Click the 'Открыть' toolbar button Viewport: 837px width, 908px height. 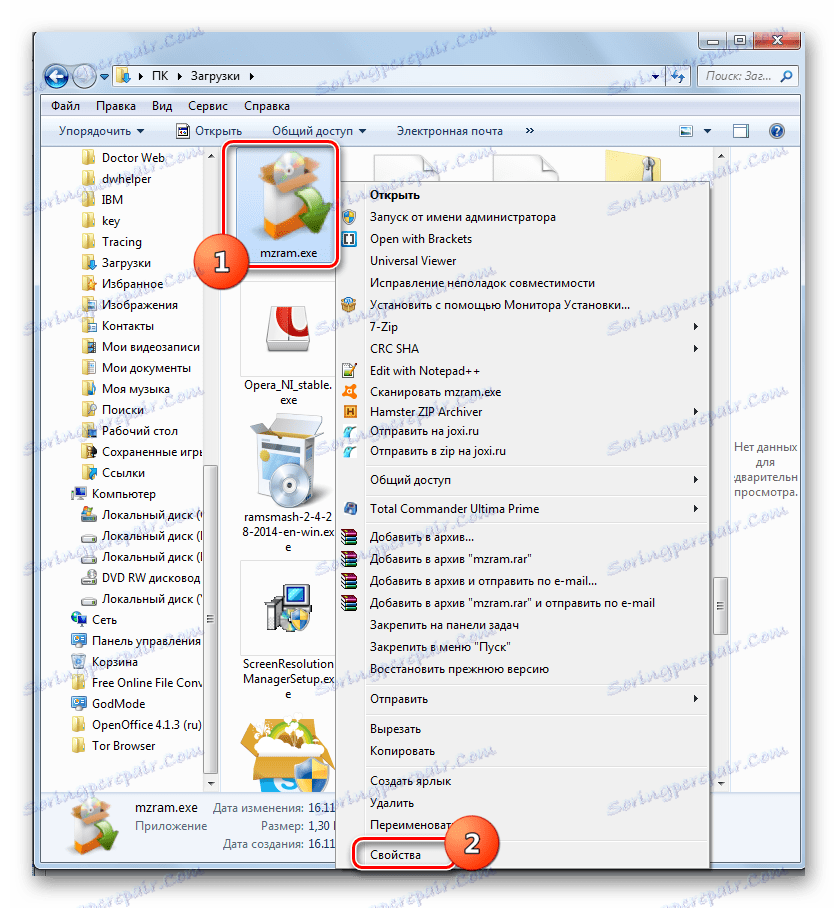click(209, 131)
